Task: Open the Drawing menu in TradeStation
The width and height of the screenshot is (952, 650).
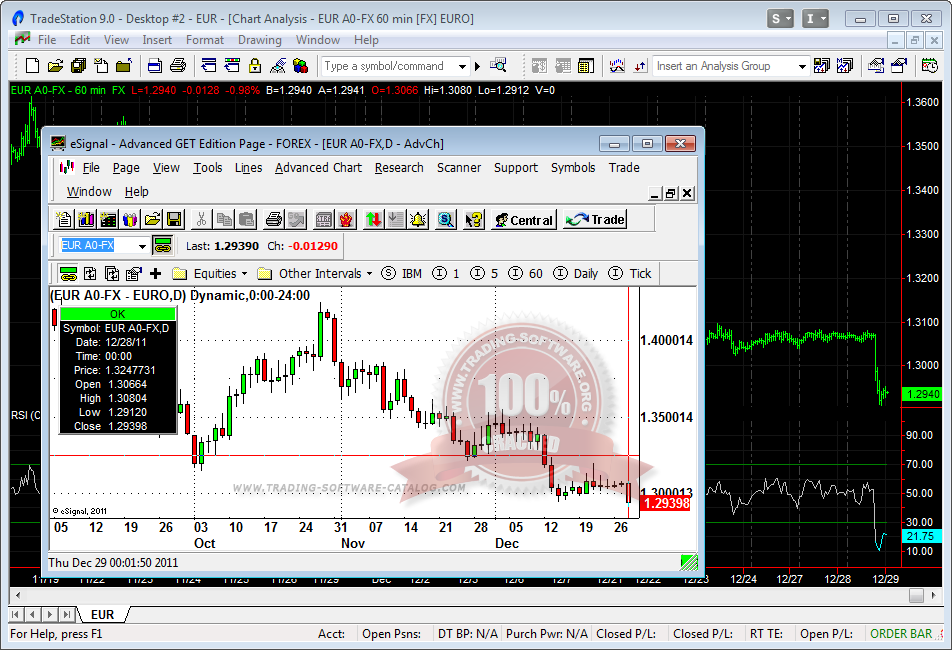Action: click(x=259, y=40)
